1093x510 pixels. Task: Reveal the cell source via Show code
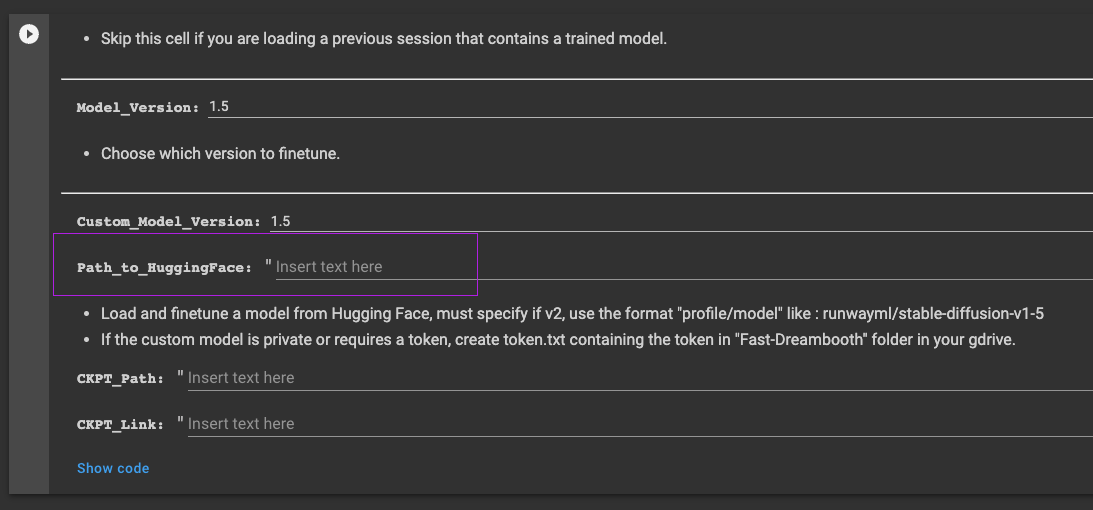pos(113,468)
